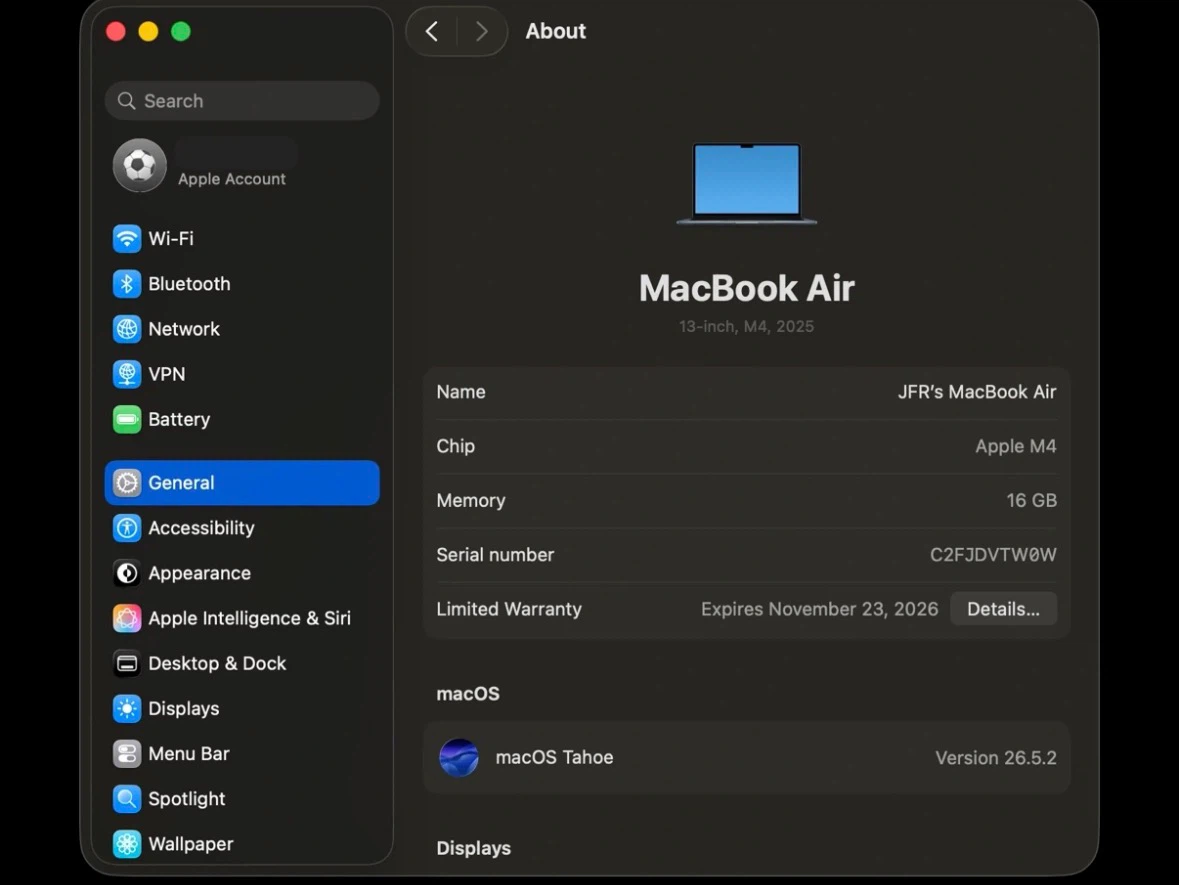The width and height of the screenshot is (1179, 885).
Task: Click the MacBook Air heading
Action: coord(747,288)
